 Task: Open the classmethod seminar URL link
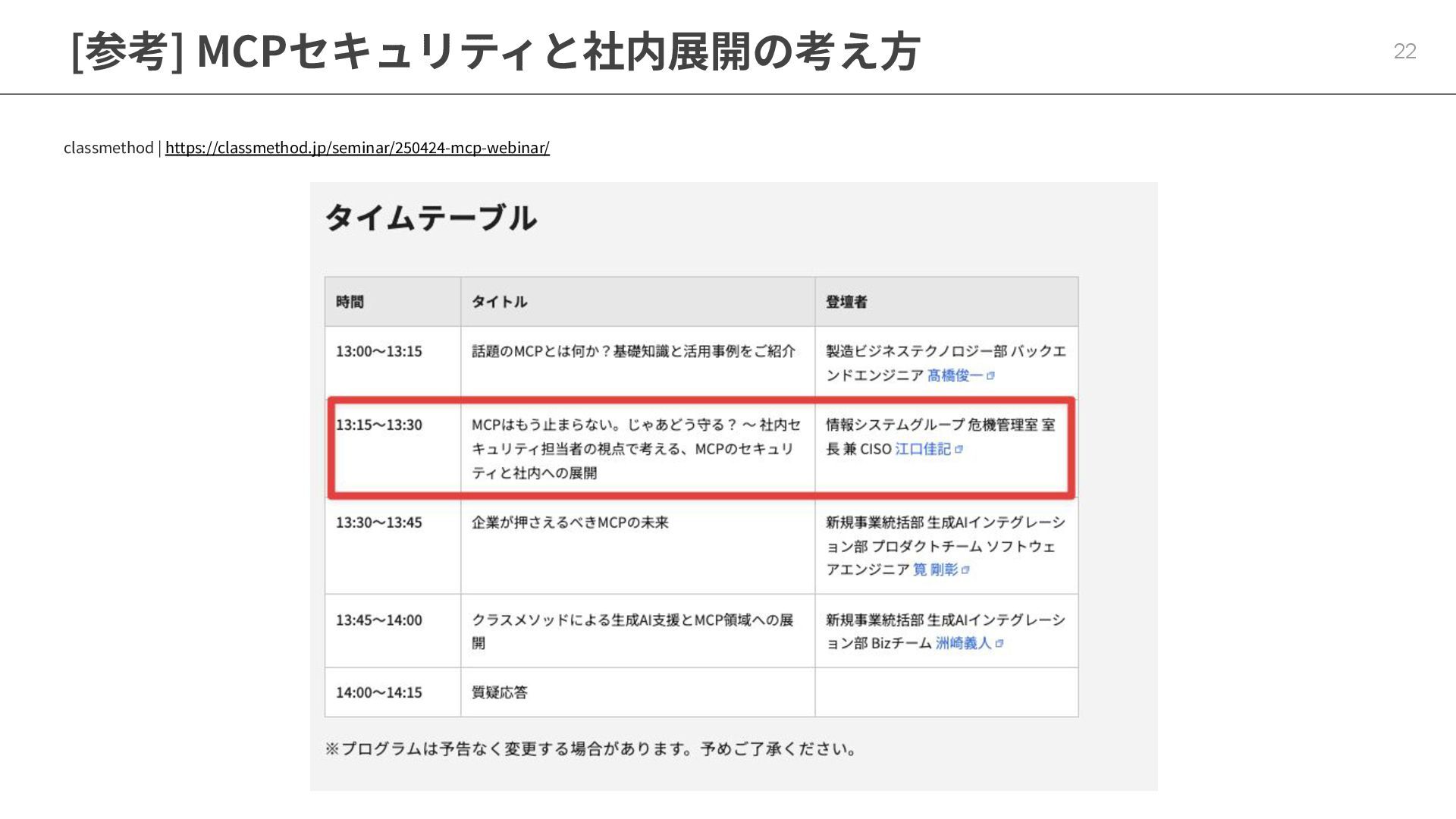coord(357,147)
